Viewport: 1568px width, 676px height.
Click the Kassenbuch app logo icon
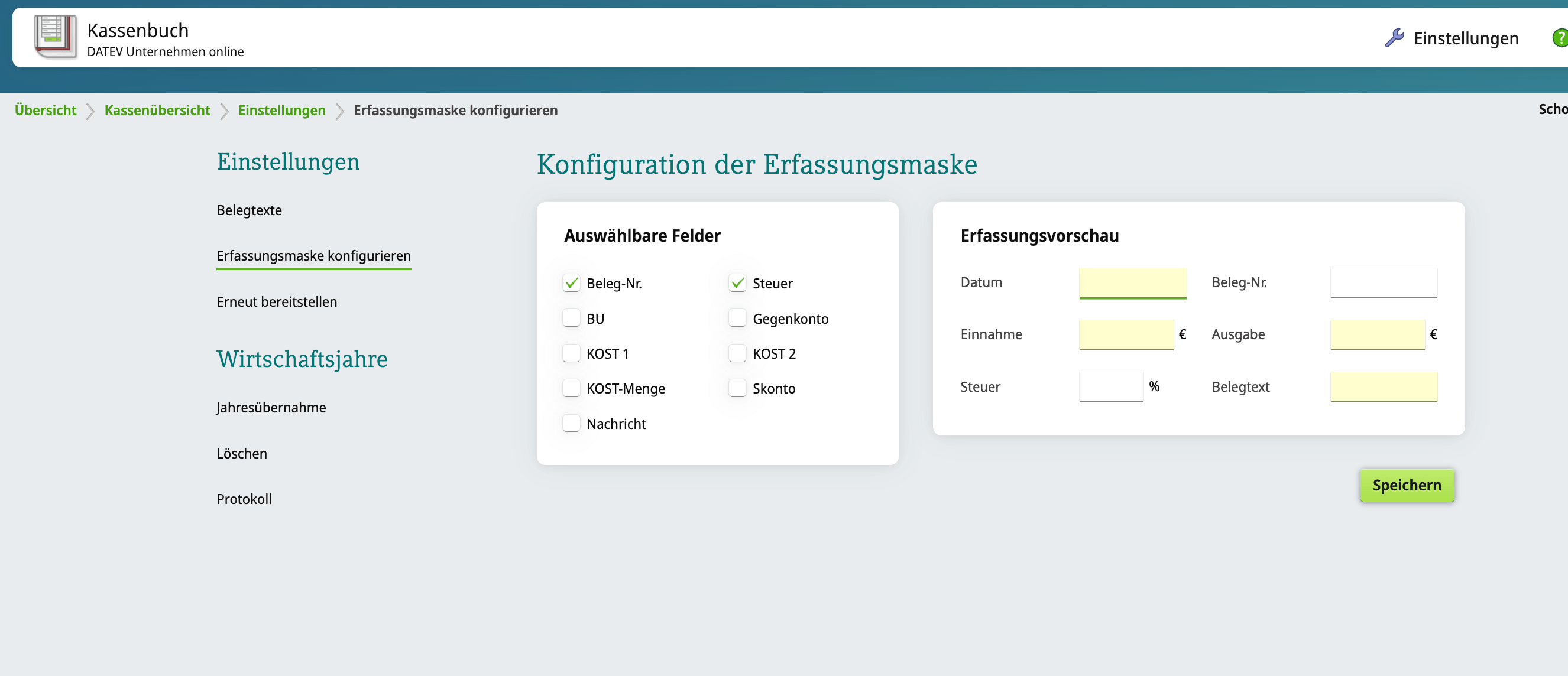55,37
